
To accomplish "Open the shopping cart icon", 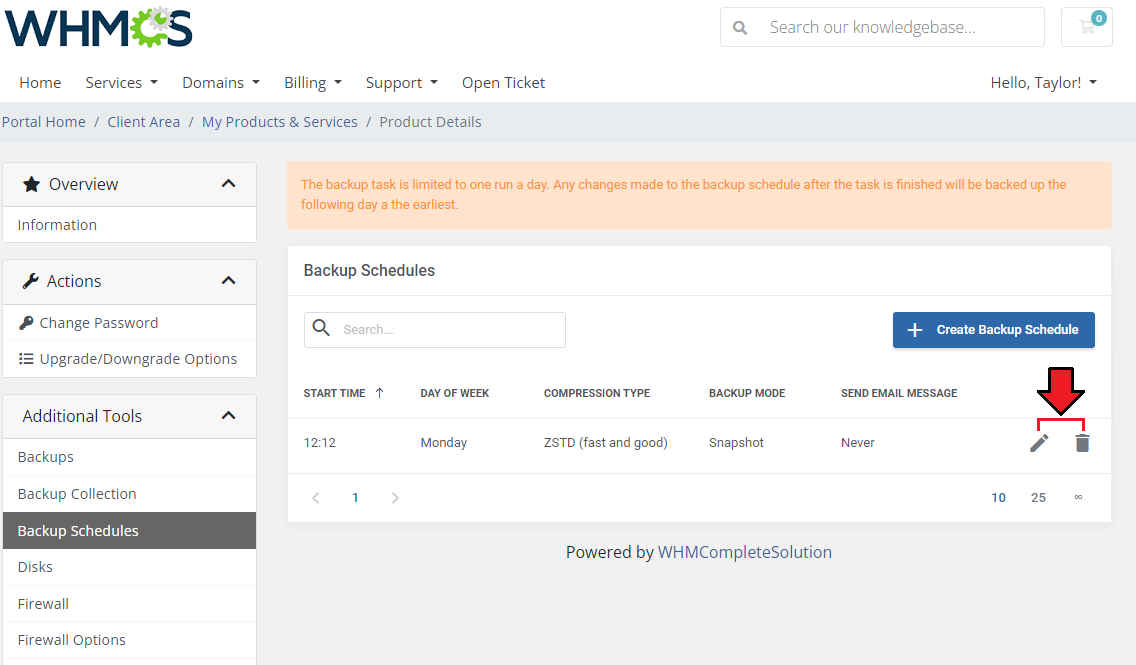I will coord(1087,27).
